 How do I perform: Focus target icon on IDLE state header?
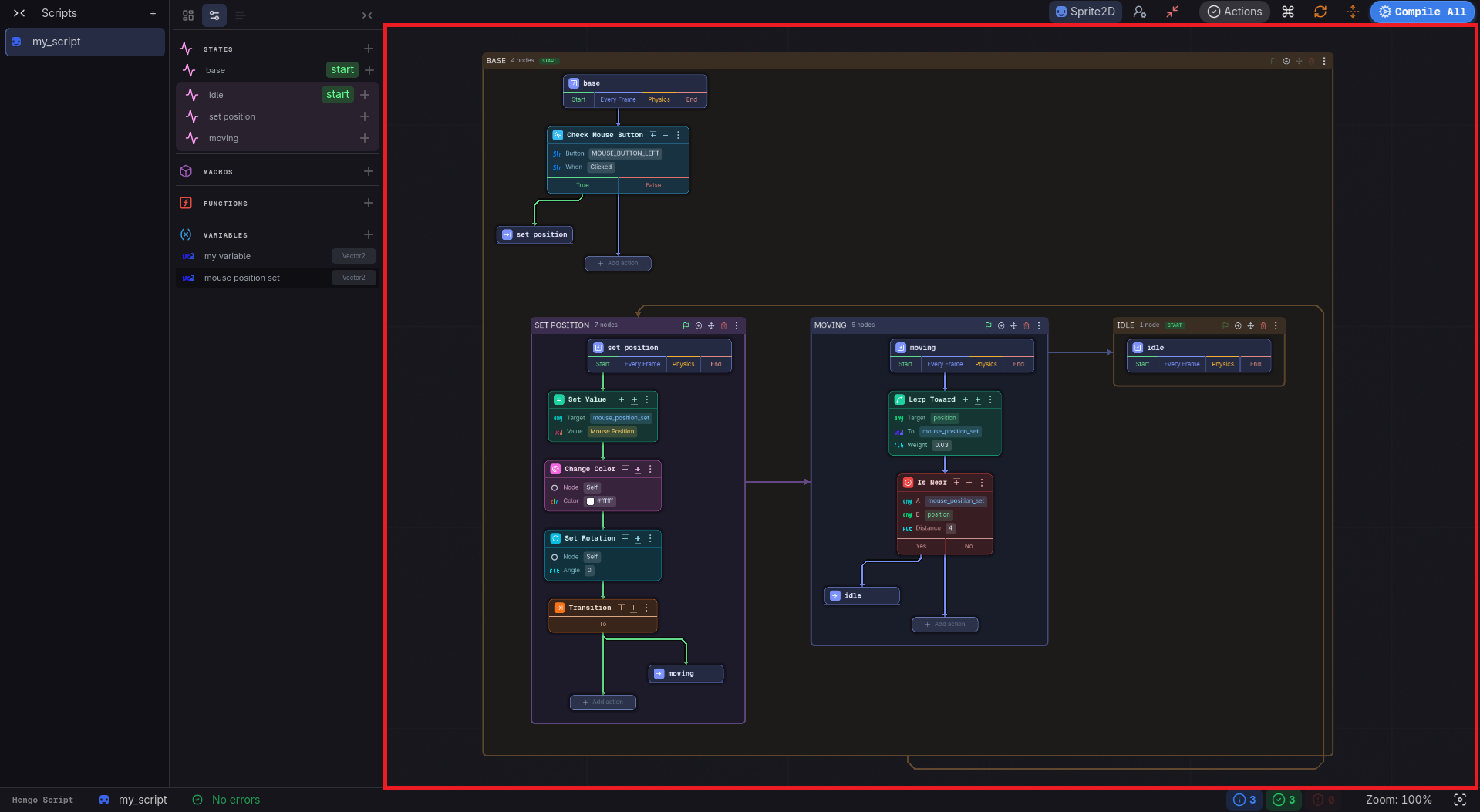tap(1238, 325)
